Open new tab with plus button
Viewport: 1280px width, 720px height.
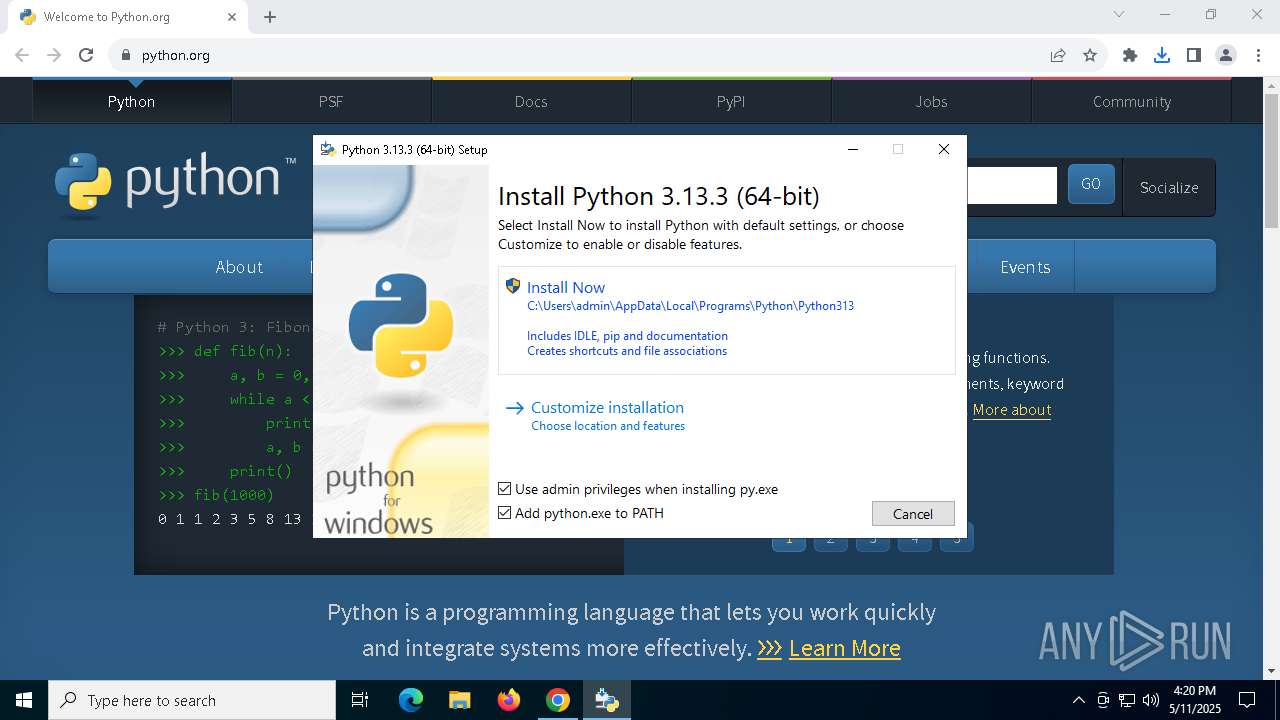click(x=270, y=16)
